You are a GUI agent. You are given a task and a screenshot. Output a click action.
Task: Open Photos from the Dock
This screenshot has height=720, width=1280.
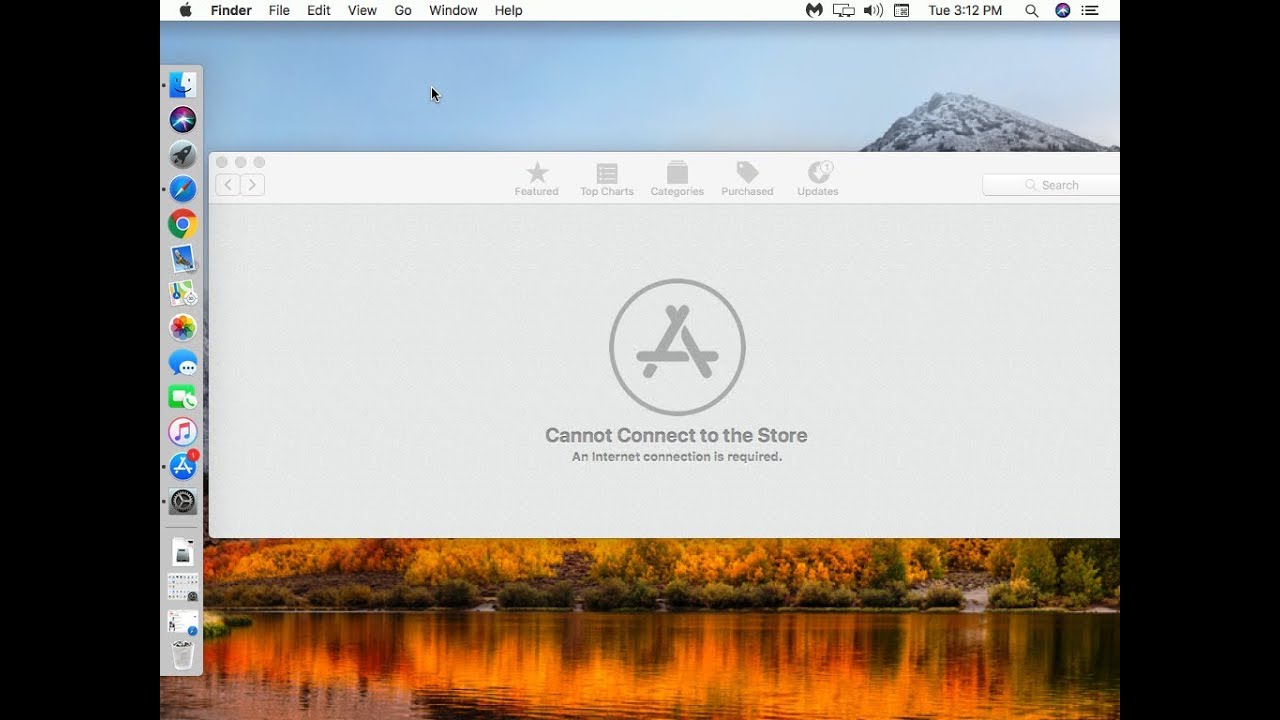click(182, 327)
